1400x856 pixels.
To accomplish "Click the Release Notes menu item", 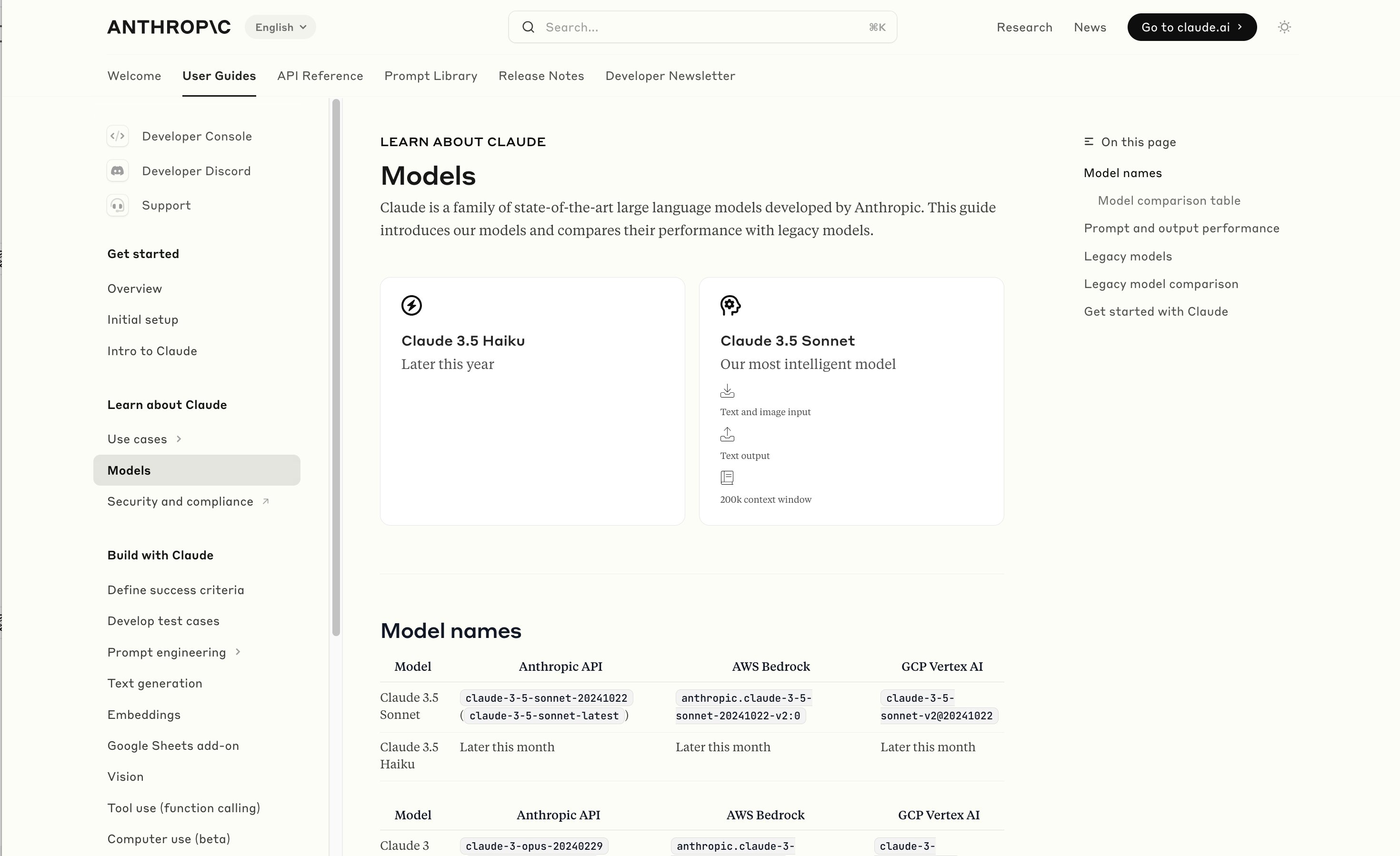I will point(541,76).
